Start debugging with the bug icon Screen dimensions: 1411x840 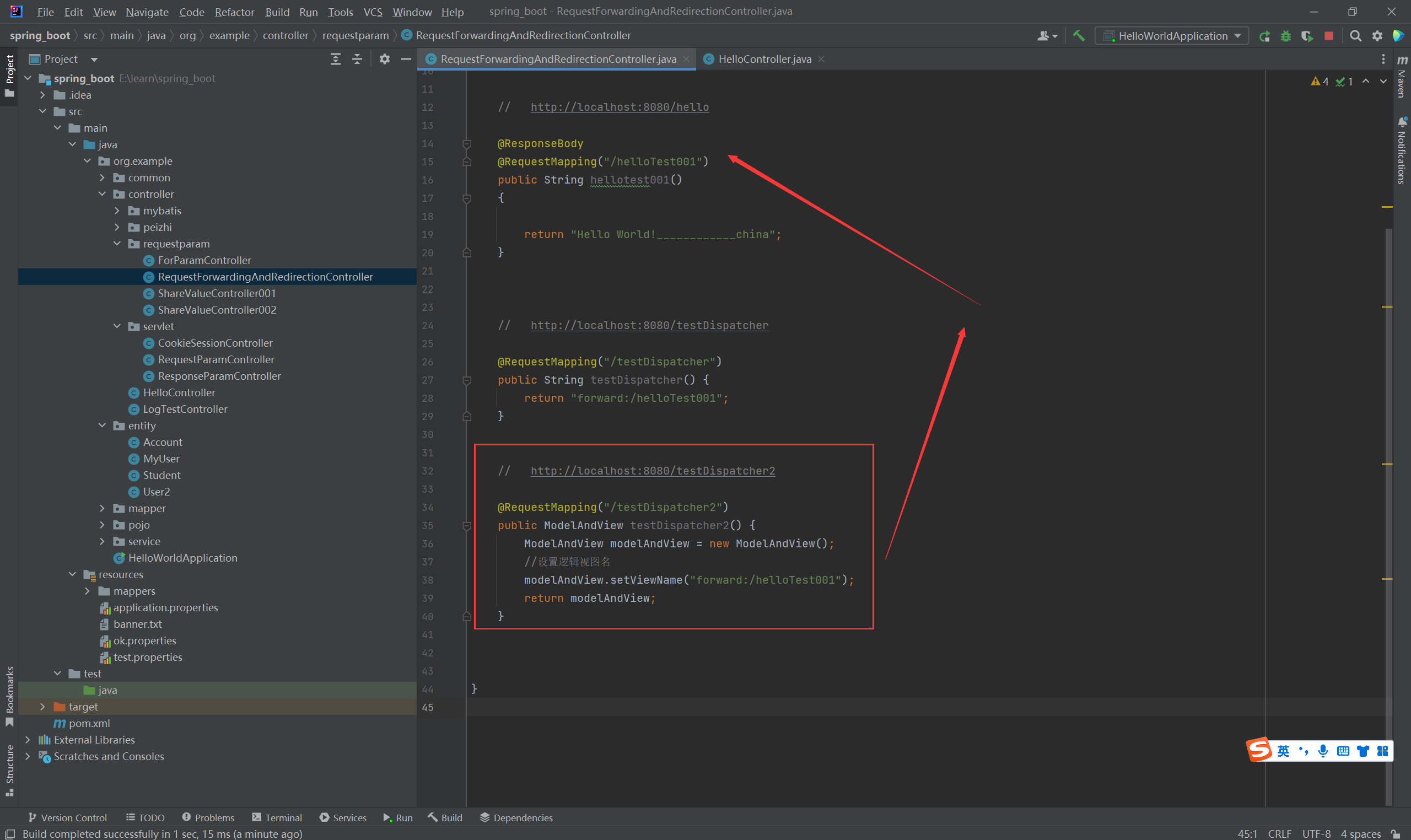point(1286,36)
